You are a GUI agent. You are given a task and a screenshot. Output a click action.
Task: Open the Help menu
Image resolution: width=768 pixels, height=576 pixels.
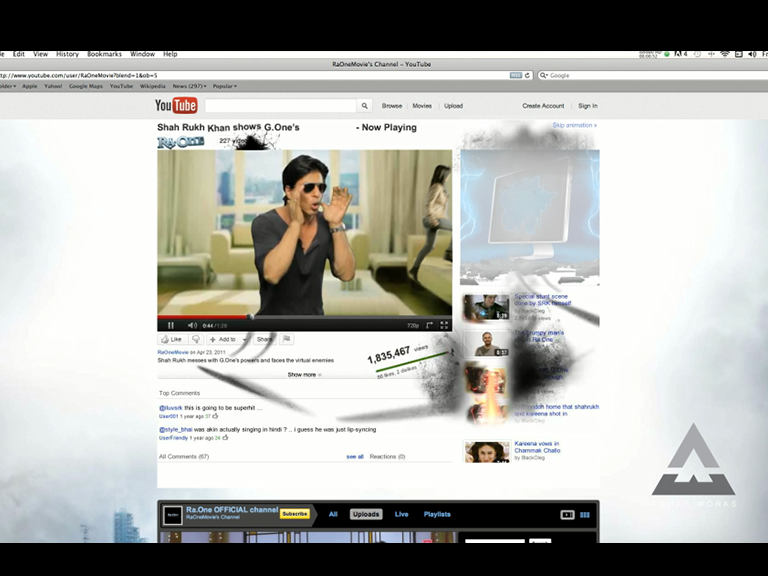(170, 54)
